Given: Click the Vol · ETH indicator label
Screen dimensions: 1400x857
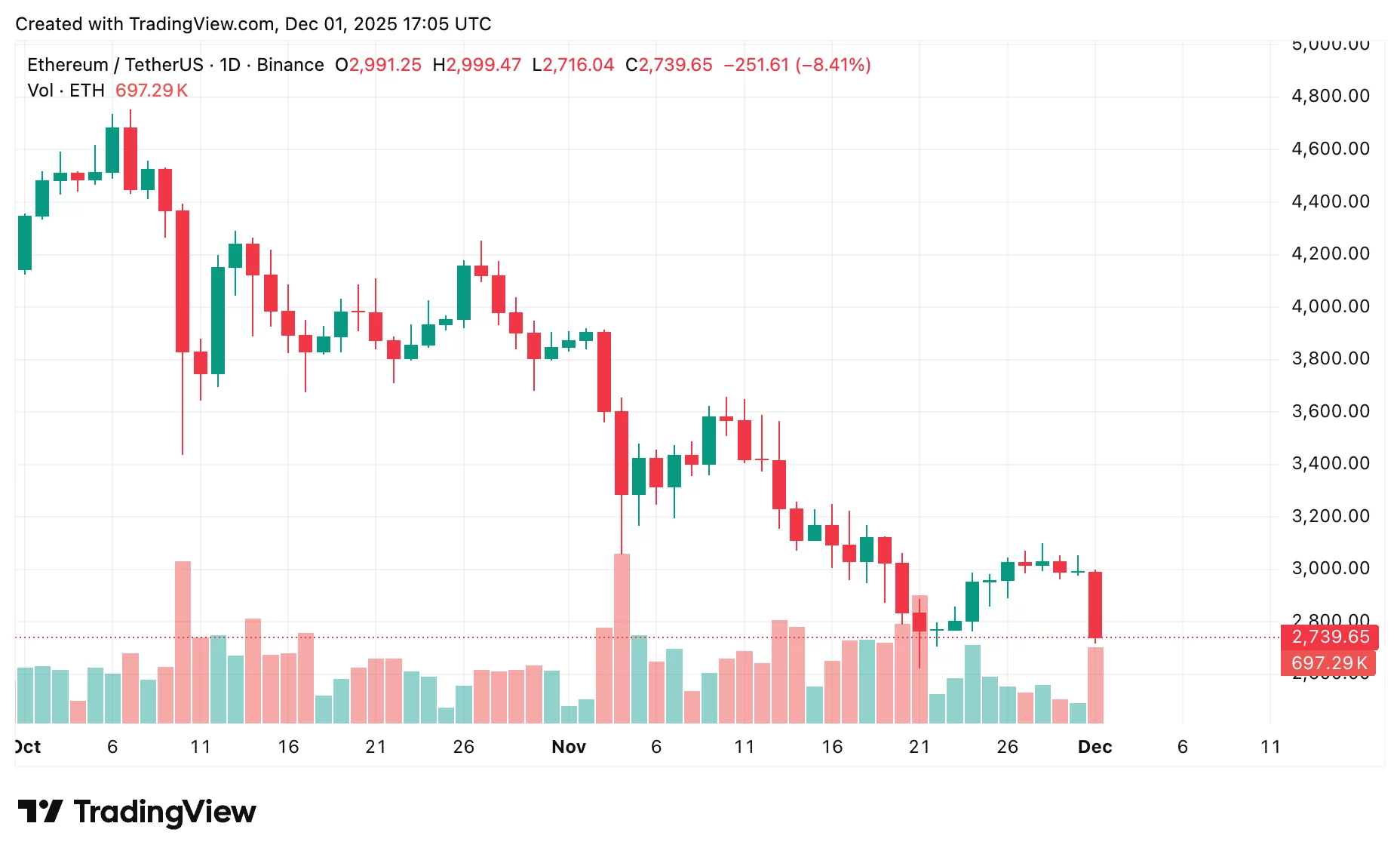Looking at the screenshot, I should pos(66,91).
